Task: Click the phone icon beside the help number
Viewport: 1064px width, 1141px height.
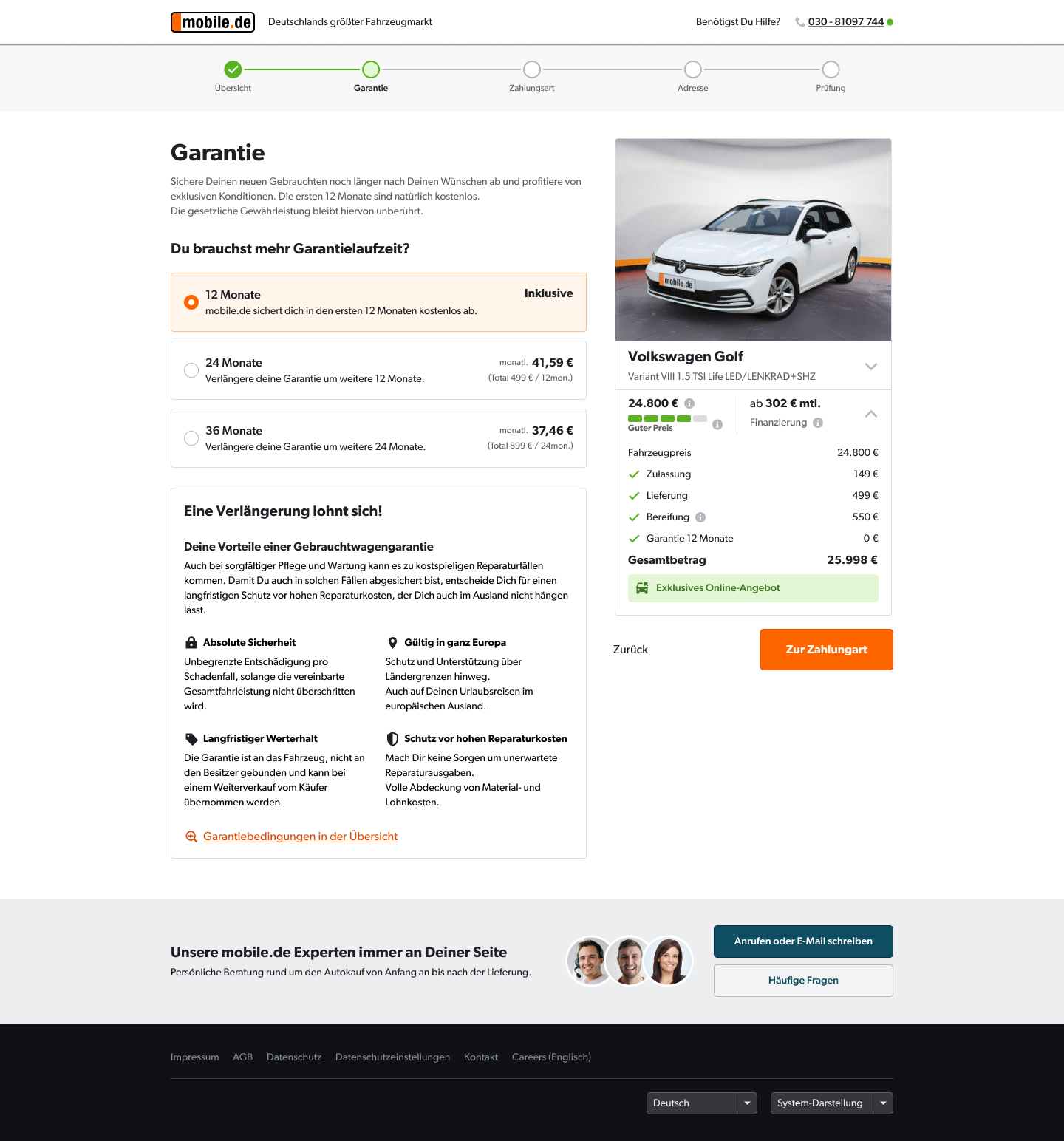Action: click(x=799, y=22)
